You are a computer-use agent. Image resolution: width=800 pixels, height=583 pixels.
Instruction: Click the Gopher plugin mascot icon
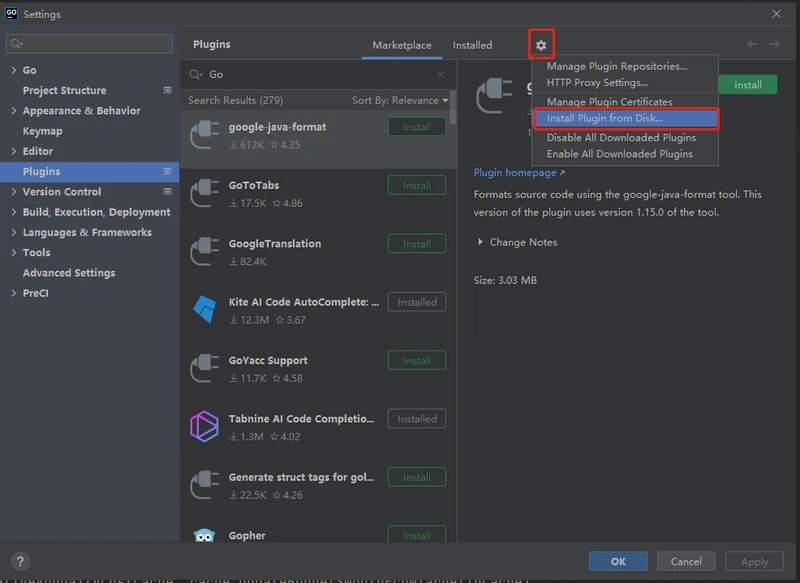coord(205,536)
